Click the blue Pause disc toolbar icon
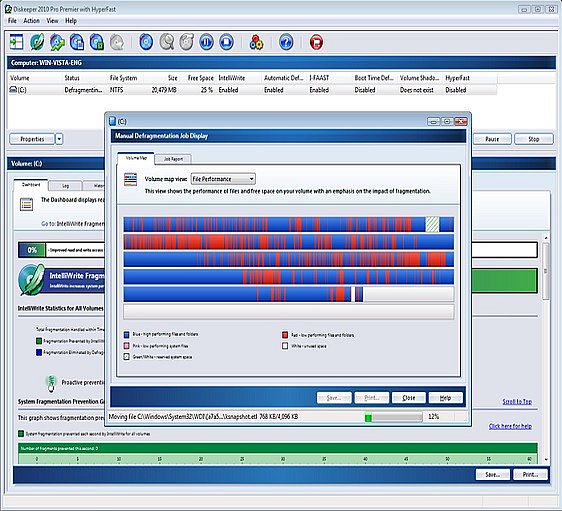This screenshot has width=562, height=511. pyautogui.click(x=206, y=42)
